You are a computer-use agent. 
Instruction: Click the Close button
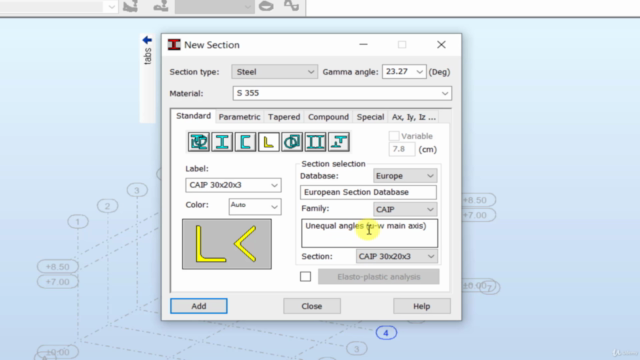(x=312, y=306)
